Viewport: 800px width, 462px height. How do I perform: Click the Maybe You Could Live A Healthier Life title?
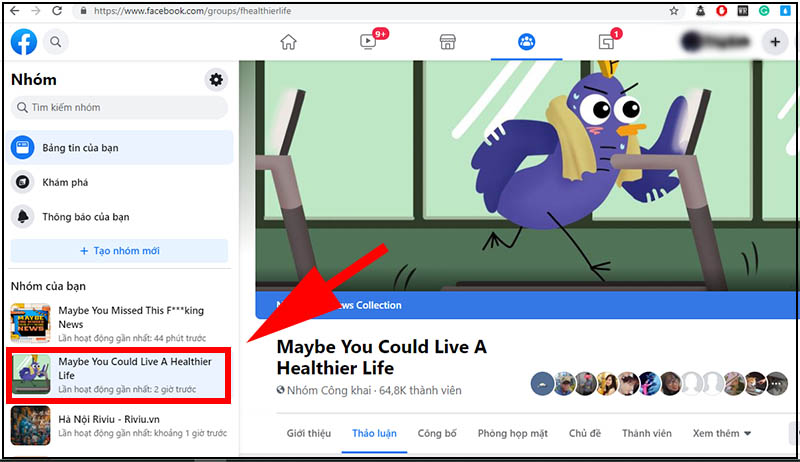pos(382,357)
